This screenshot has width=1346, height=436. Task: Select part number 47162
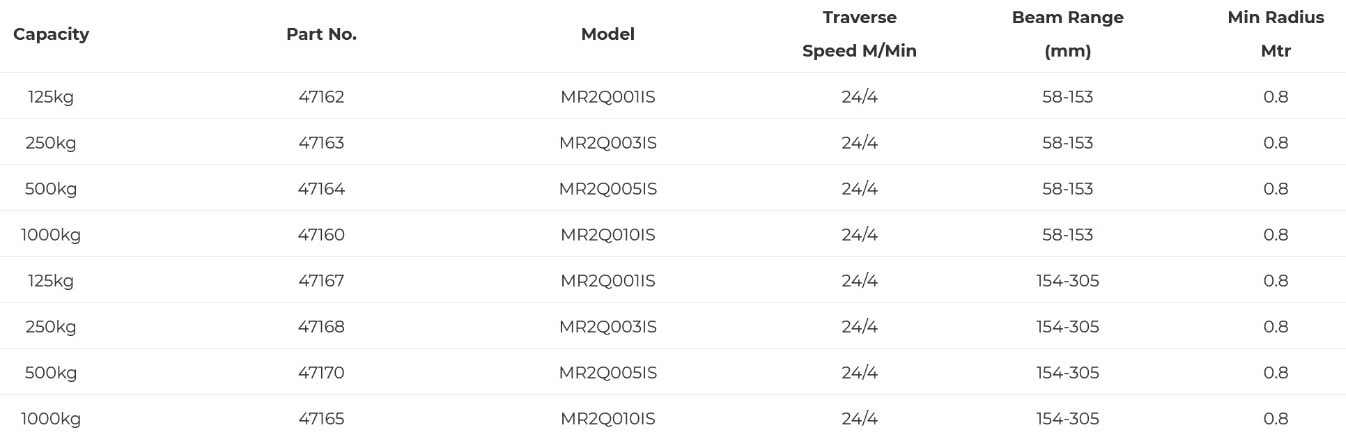coord(321,97)
